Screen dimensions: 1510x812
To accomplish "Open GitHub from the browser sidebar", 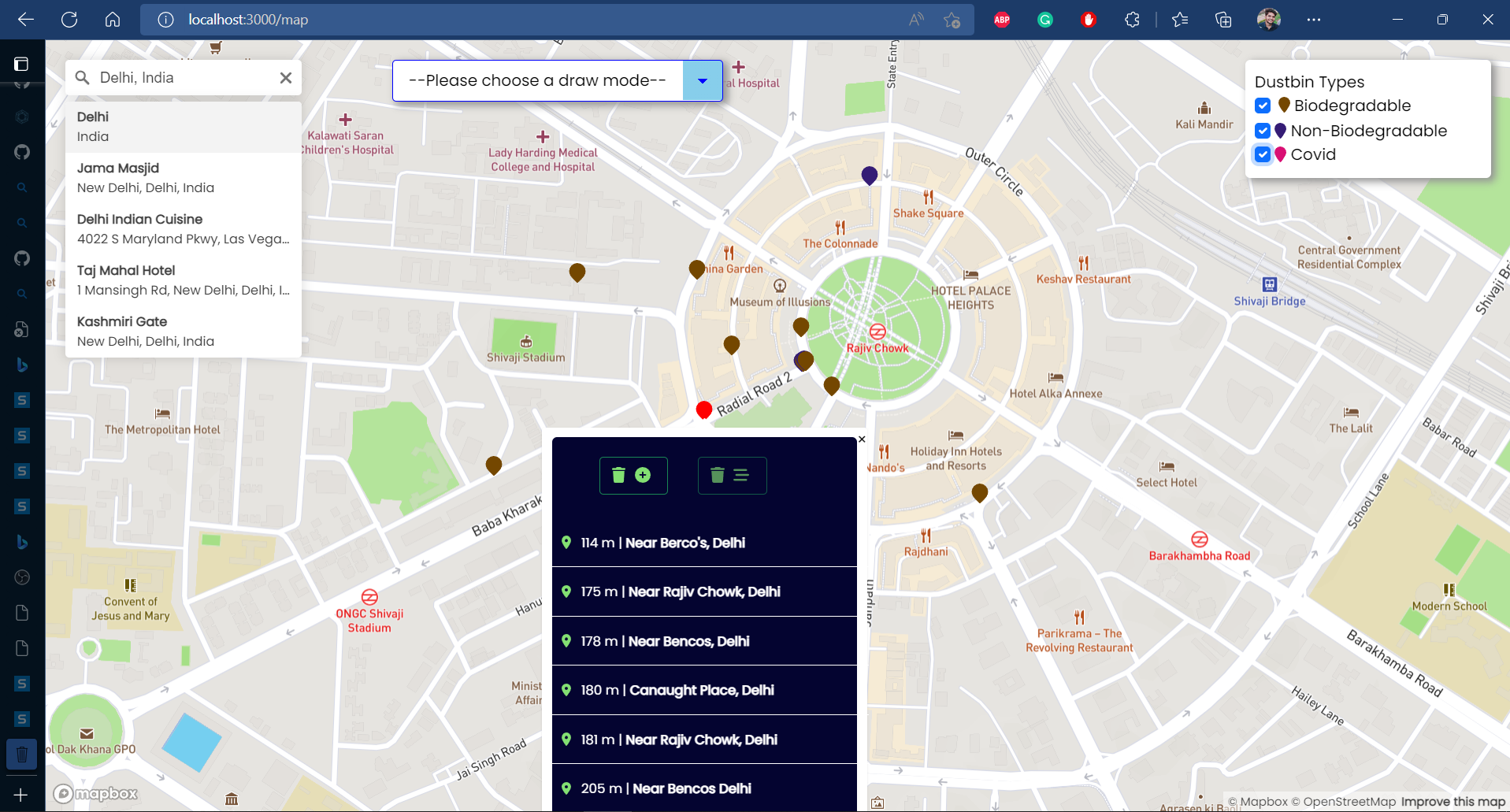I will click(21, 151).
